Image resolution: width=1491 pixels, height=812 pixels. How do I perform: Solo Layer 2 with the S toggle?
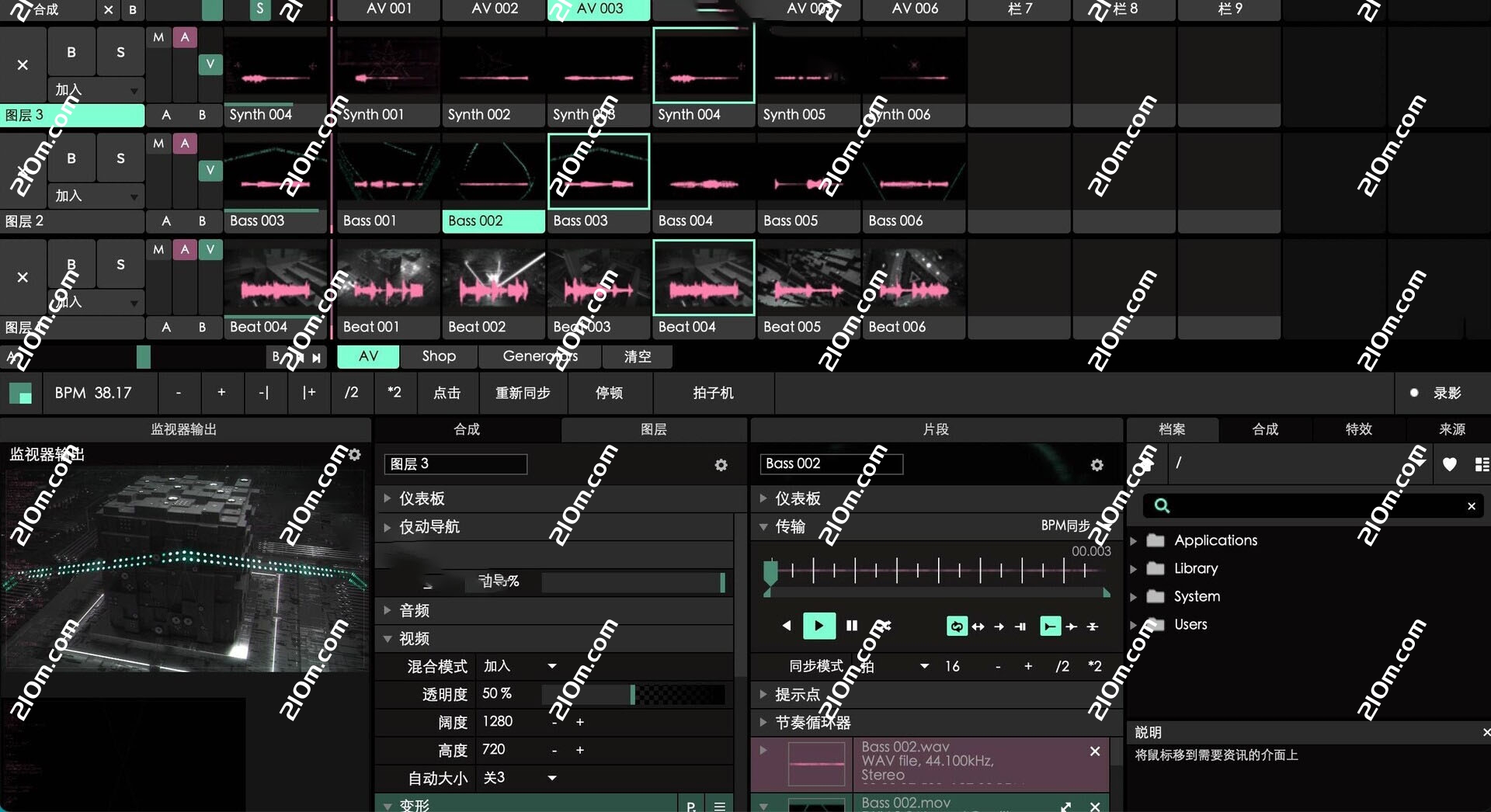pos(120,158)
